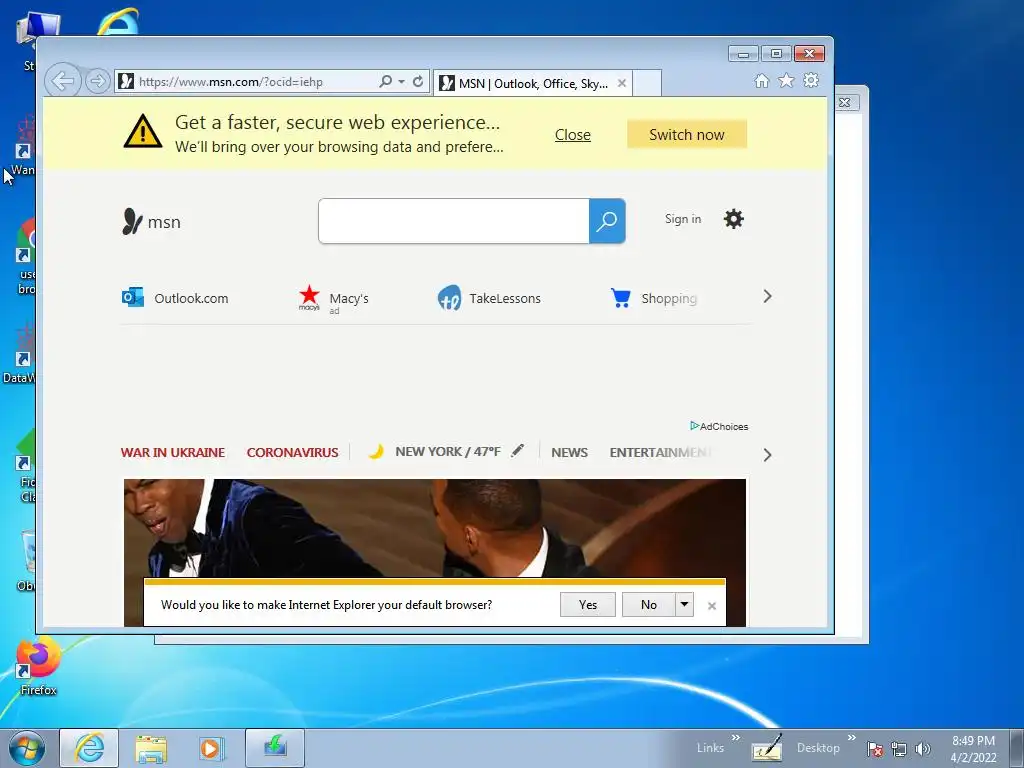The height and width of the screenshot is (768, 1024).
Task: Click the Sign in link
Action: point(683,219)
